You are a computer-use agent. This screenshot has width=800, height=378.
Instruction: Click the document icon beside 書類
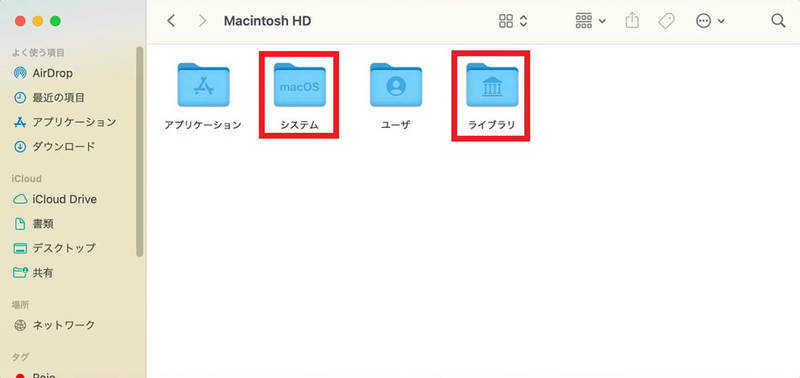pos(20,223)
